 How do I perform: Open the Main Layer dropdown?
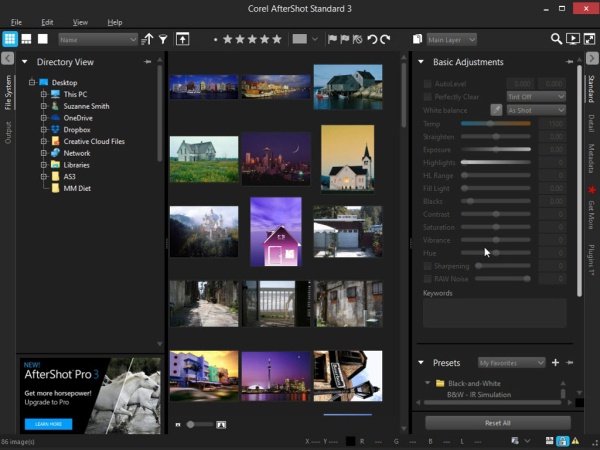point(452,39)
